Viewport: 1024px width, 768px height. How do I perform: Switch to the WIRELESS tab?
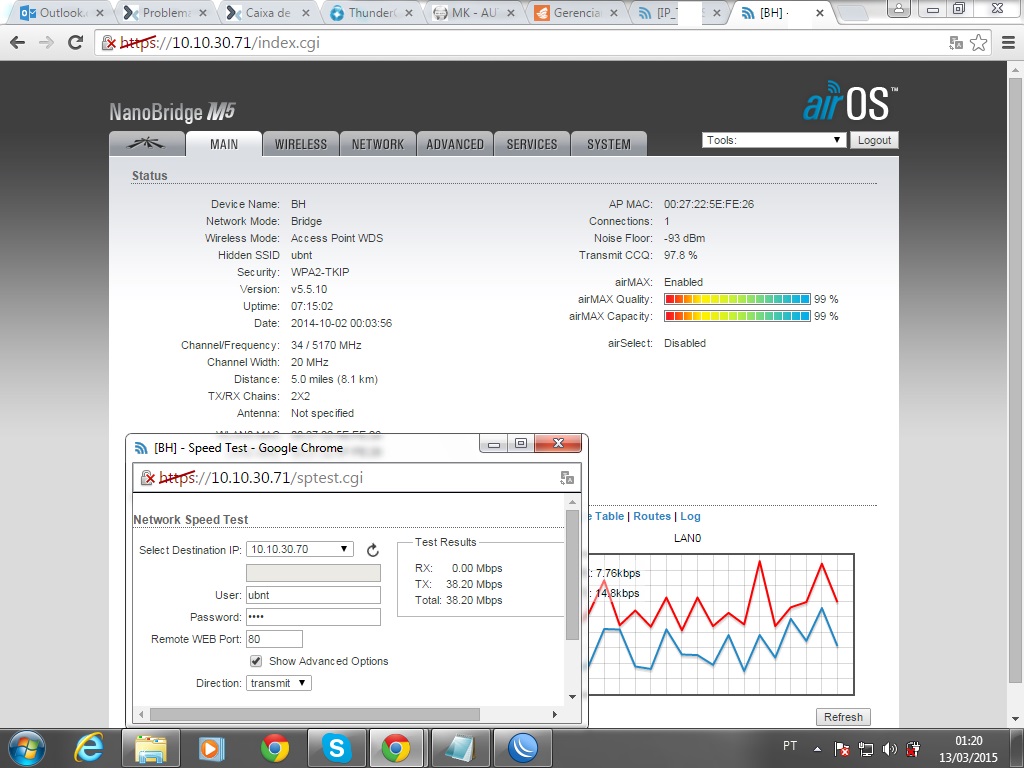(300, 144)
